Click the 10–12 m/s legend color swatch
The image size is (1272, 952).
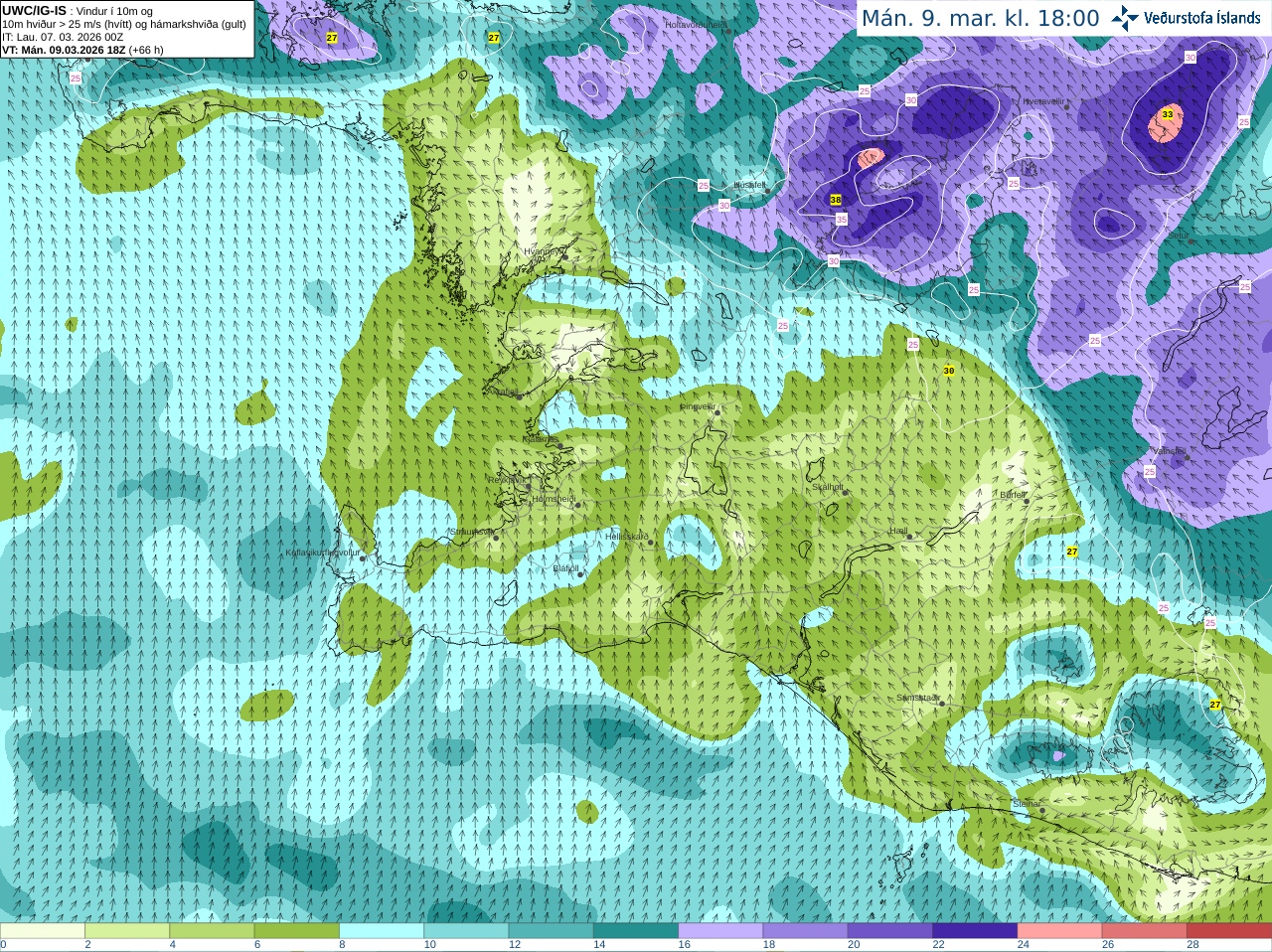466,931
